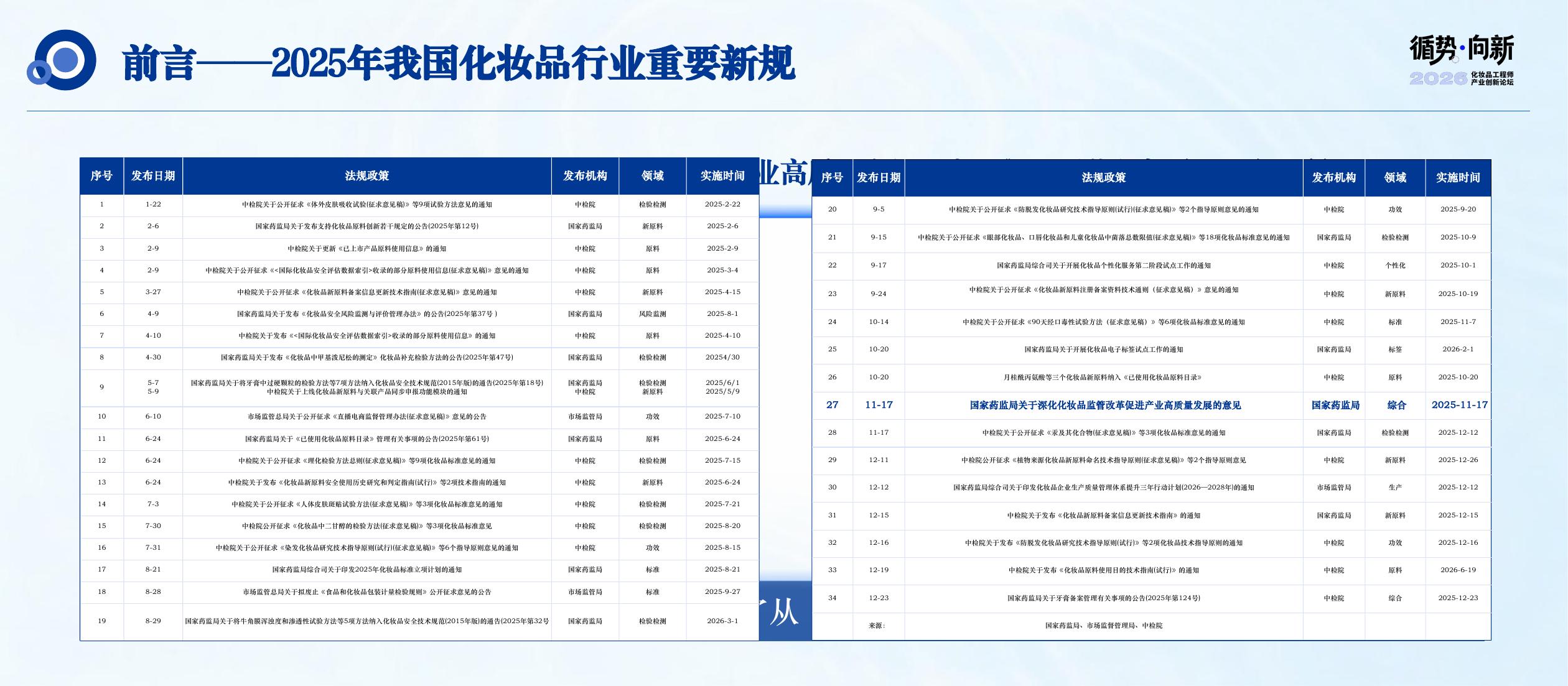Screen dimensions: 1568x686
Task: Select the 发布机构 header in right table
Action: (1333, 178)
